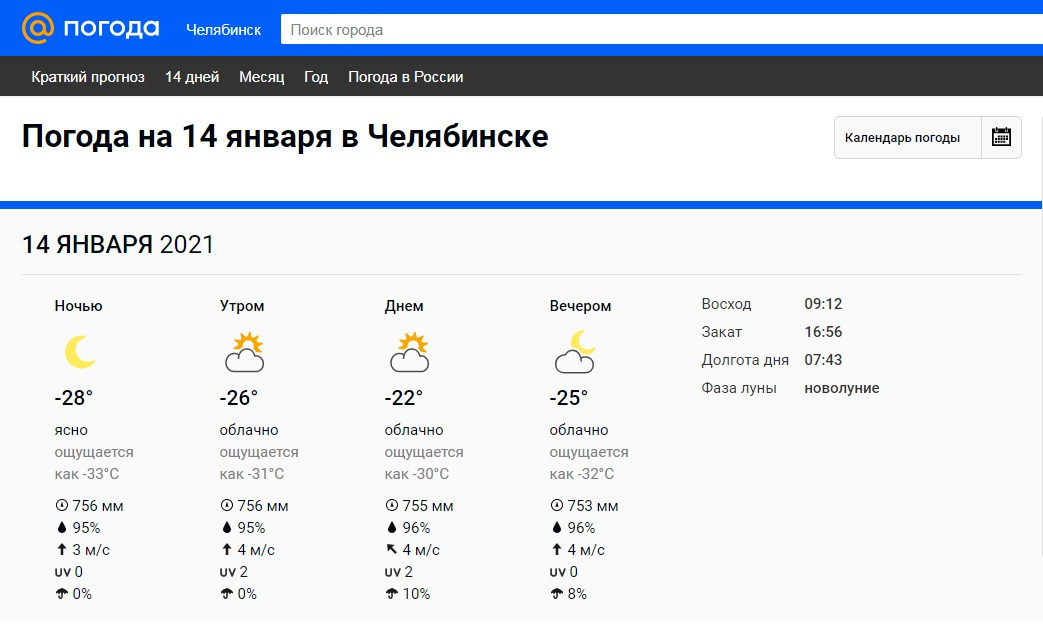Click the как -32°C feels-like value

point(582,474)
